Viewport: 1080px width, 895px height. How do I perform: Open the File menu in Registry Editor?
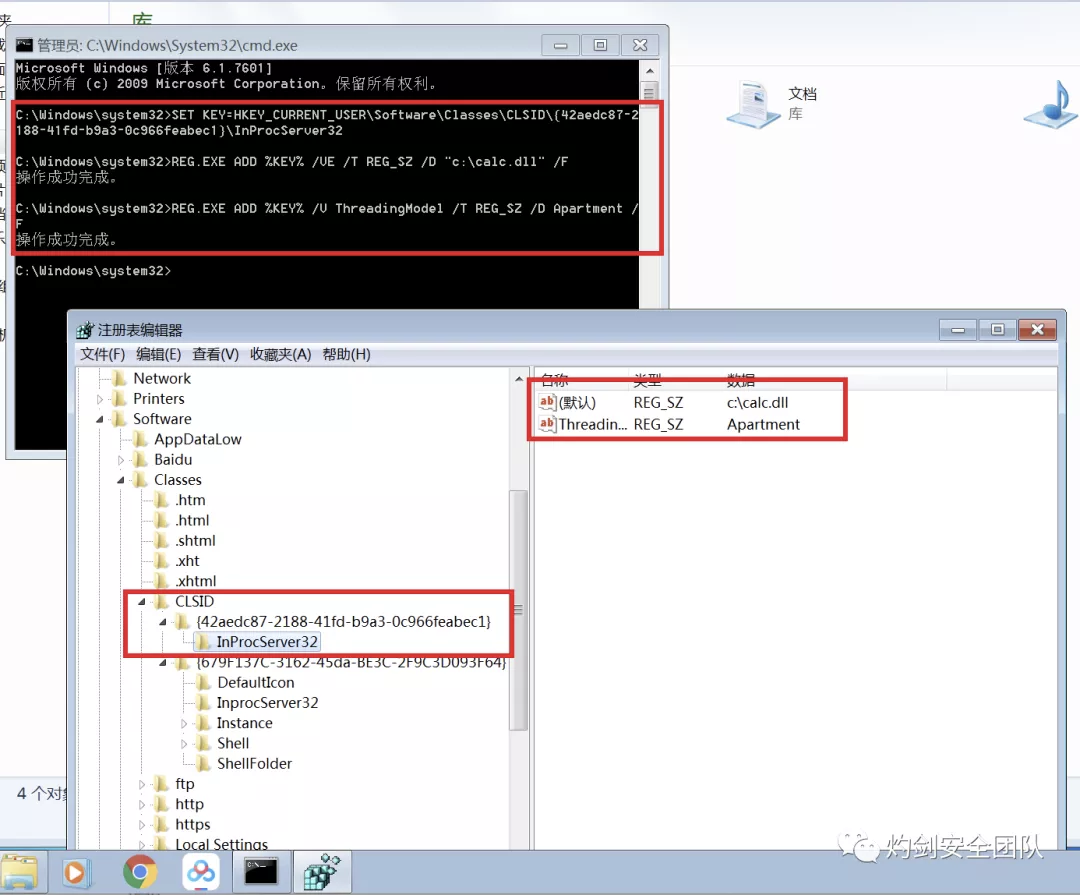102,354
